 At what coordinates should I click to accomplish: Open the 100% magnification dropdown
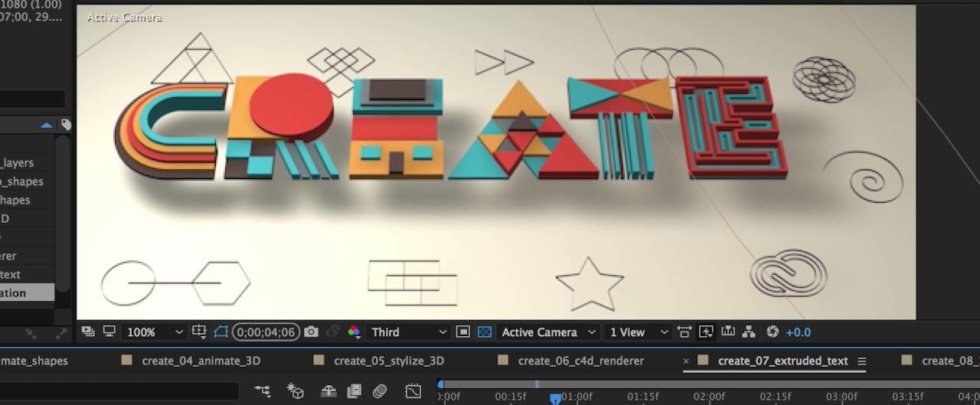click(x=154, y=332)
